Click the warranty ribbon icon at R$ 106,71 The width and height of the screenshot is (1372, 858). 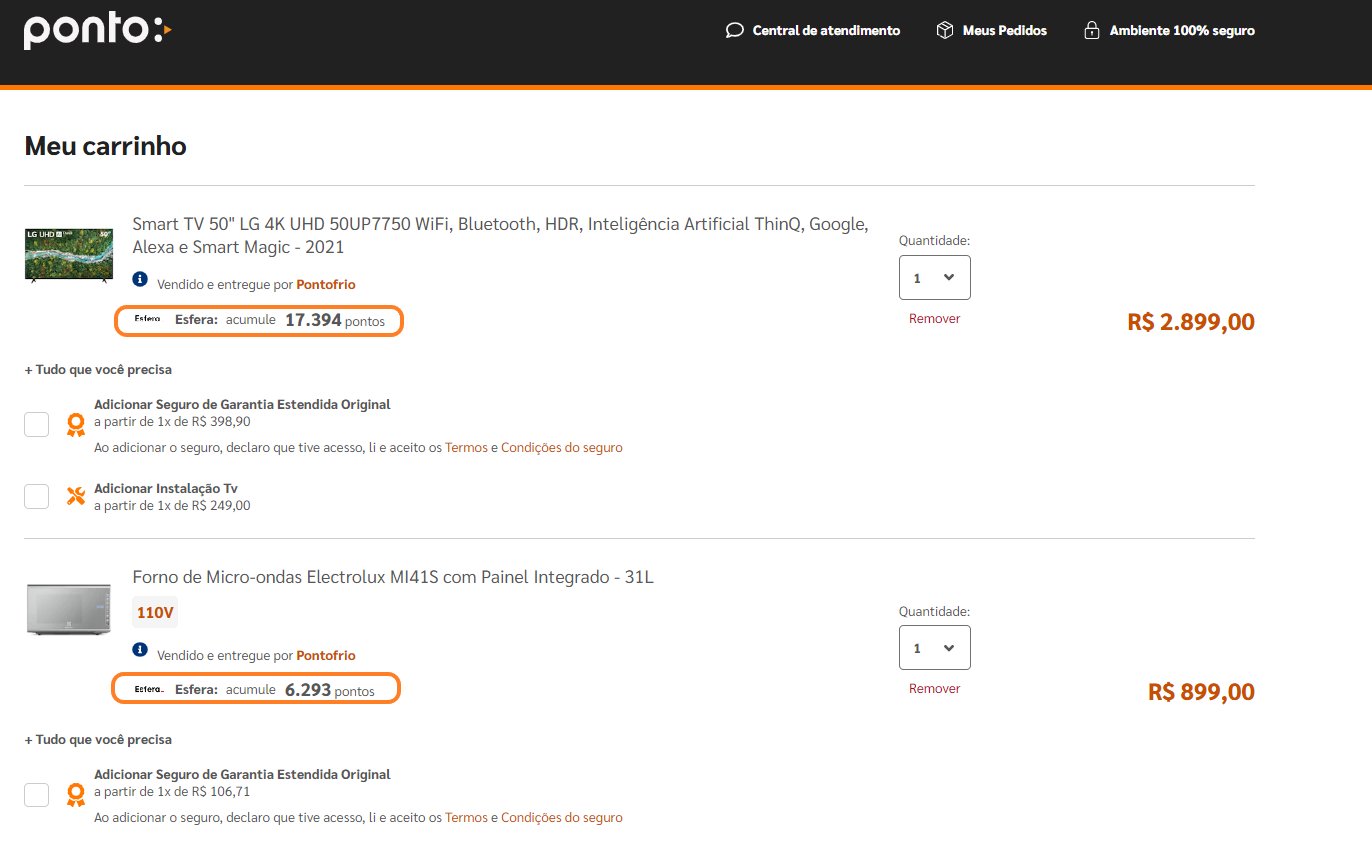(75, 795)
